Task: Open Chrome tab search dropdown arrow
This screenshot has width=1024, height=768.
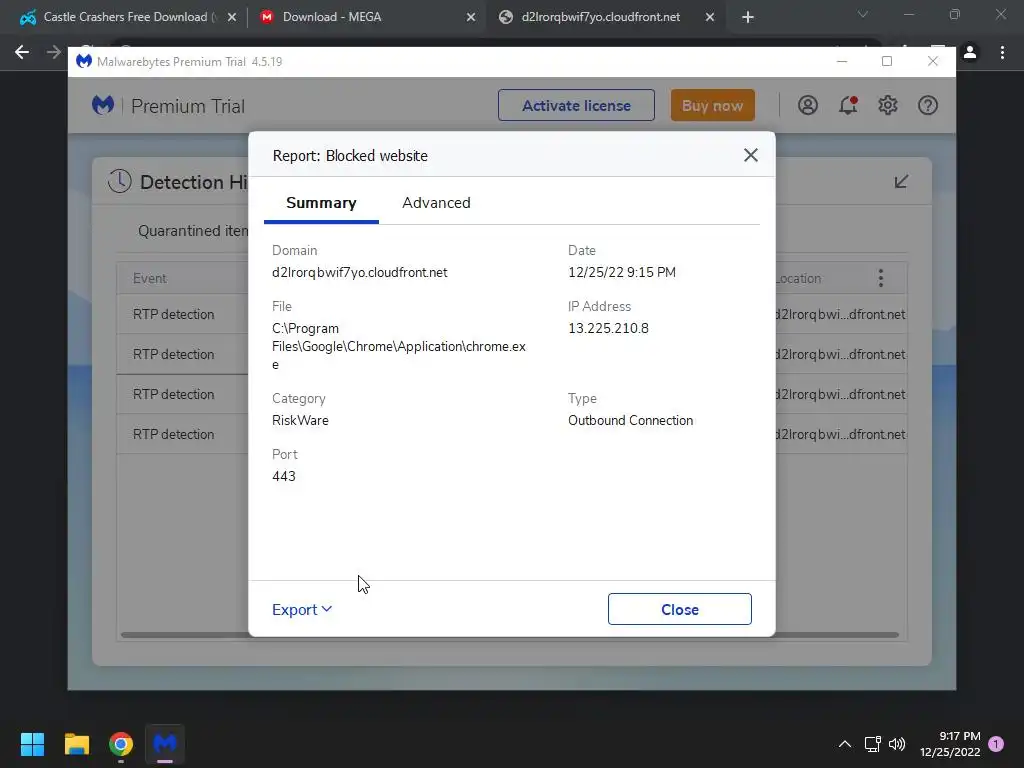Action: pyautogui.click(x=863, y=14)
